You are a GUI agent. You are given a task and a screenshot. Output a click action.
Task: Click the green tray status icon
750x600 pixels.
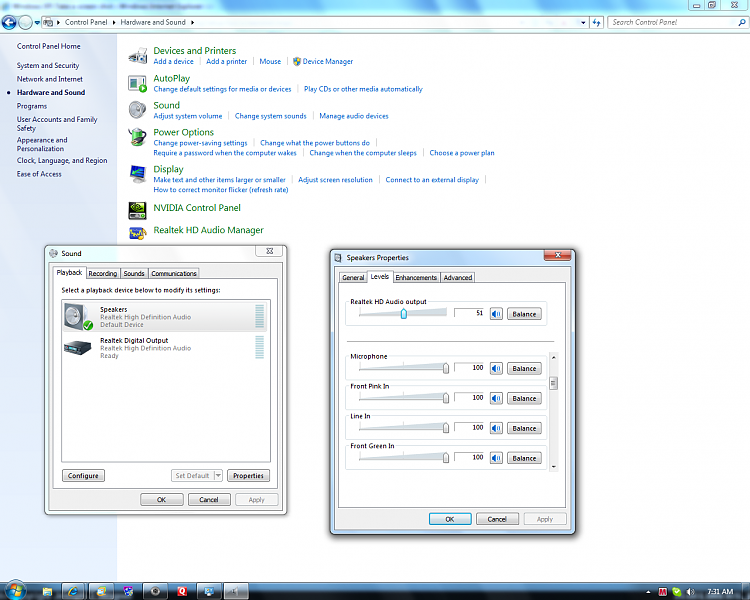676,592
